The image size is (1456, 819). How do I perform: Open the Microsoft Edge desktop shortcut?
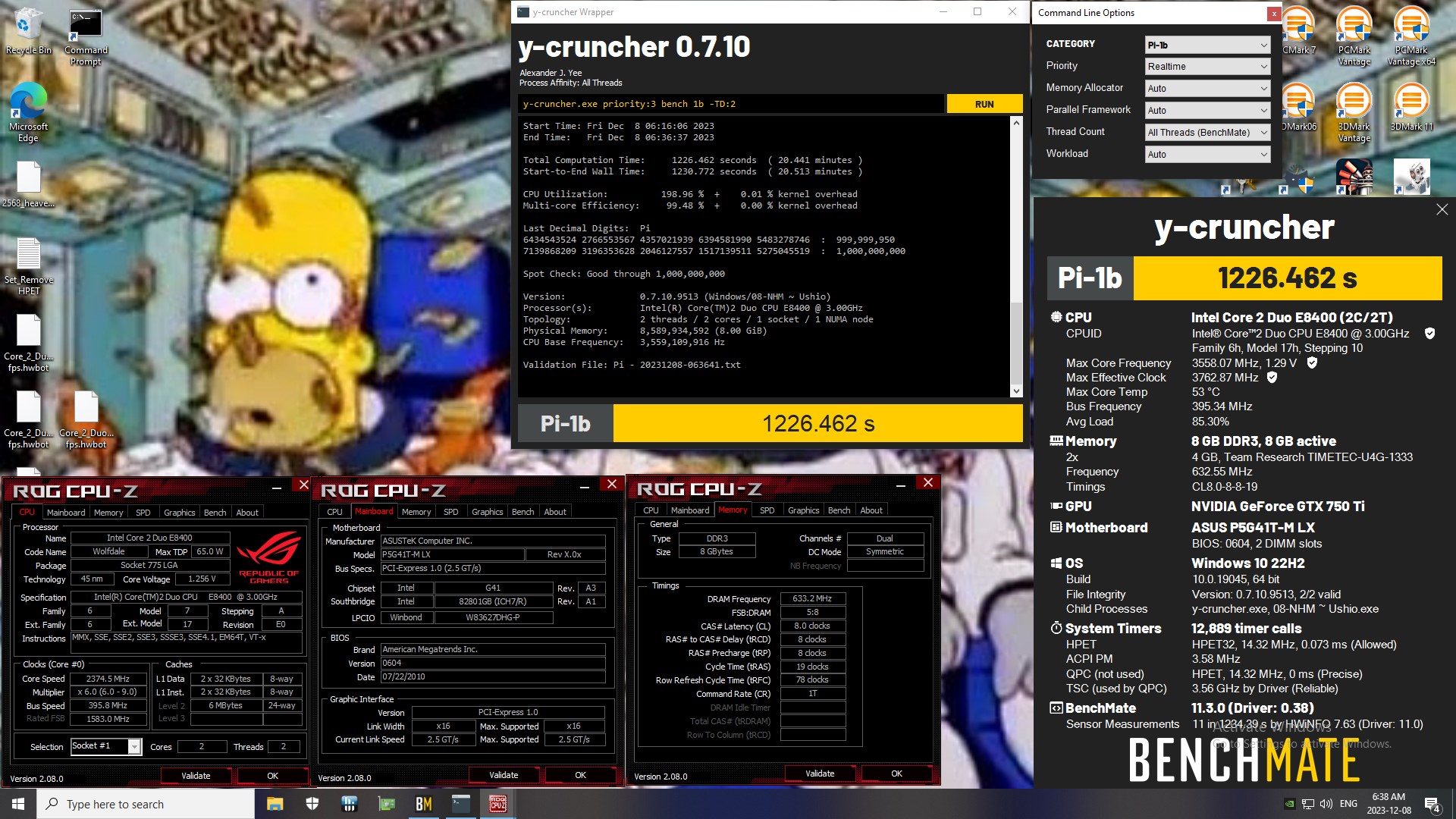[28, 111]
